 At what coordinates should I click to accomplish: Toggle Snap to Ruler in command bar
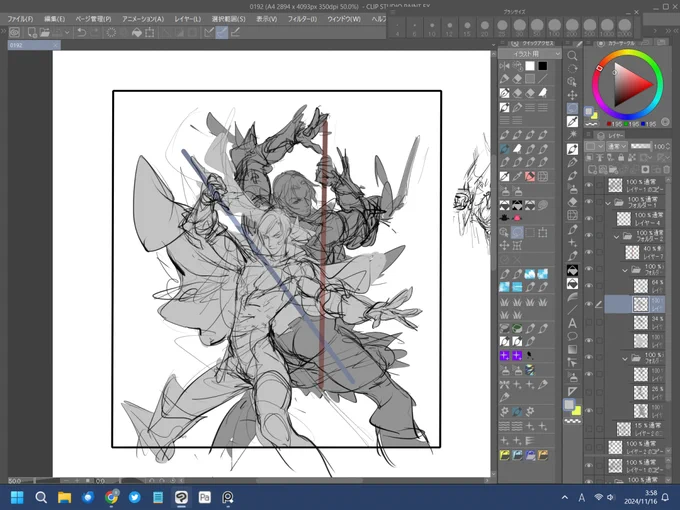click(209, 33)
